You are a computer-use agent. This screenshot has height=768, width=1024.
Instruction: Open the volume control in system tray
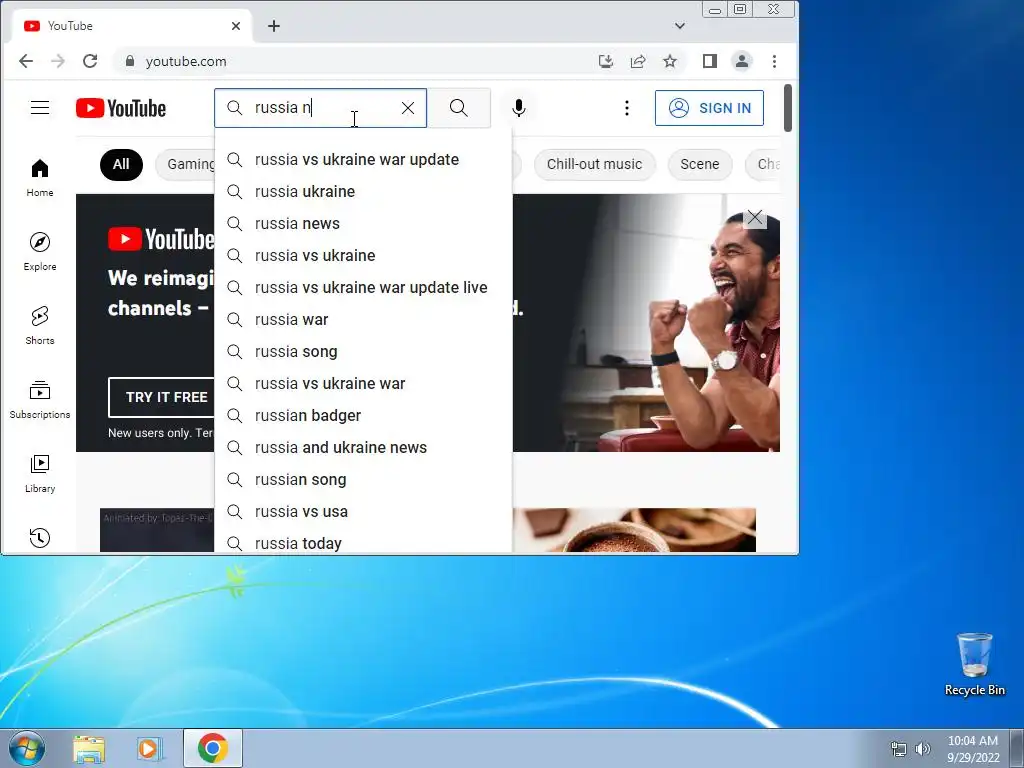pyautogui.click(x=923, y=749)
